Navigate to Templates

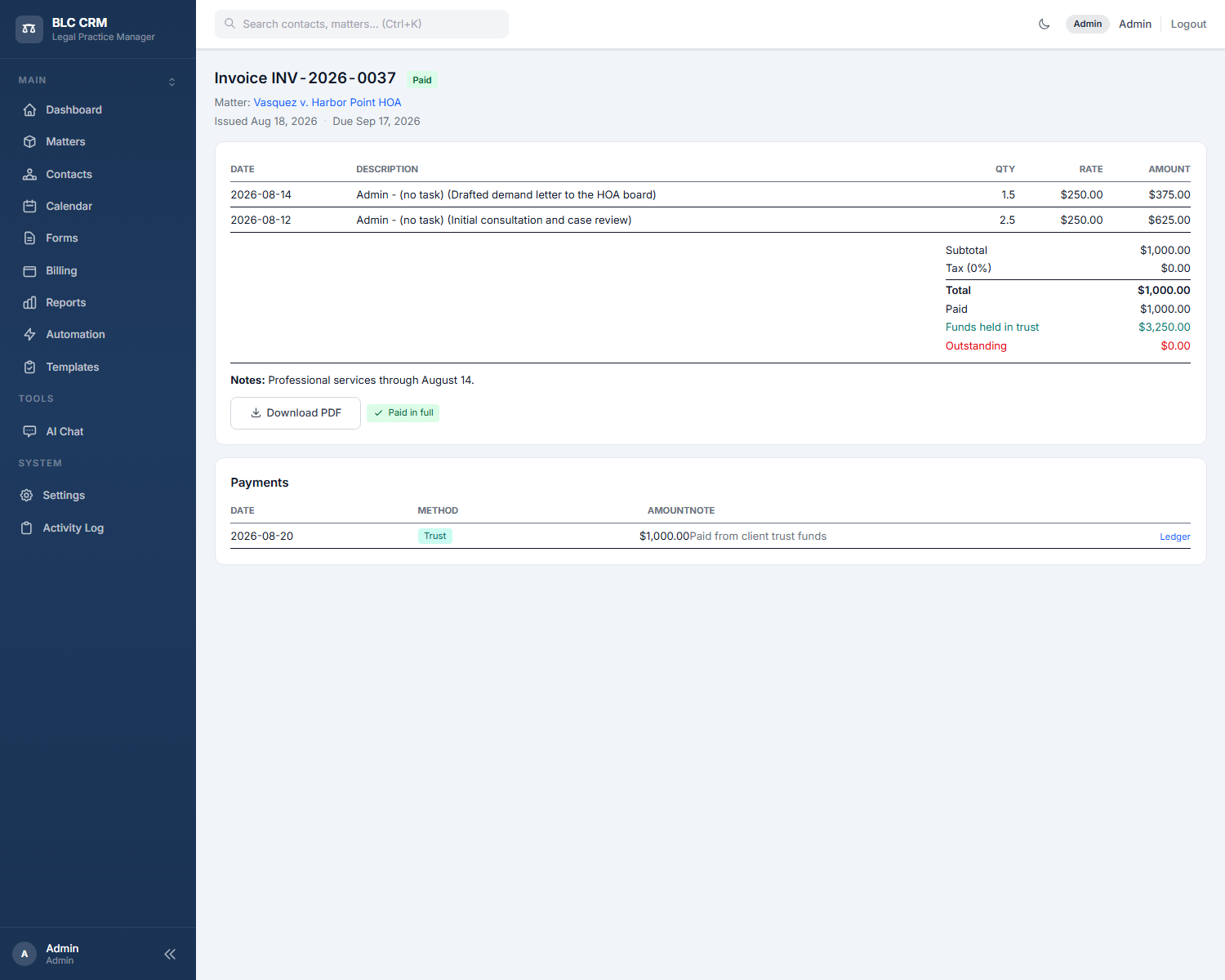pos(98,367)
